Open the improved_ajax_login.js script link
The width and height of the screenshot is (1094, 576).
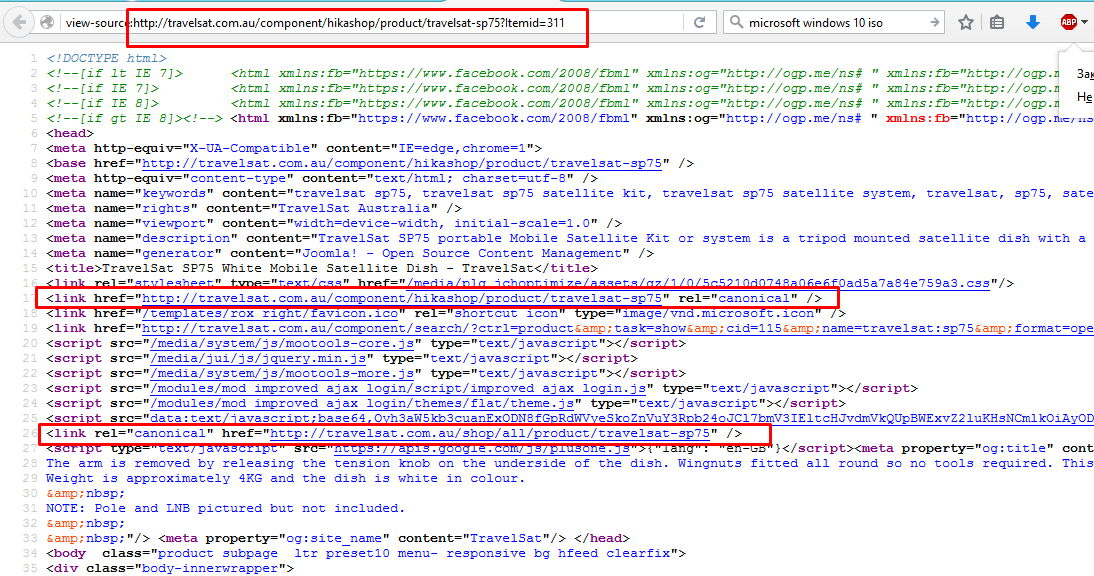[x=398, y=388]
